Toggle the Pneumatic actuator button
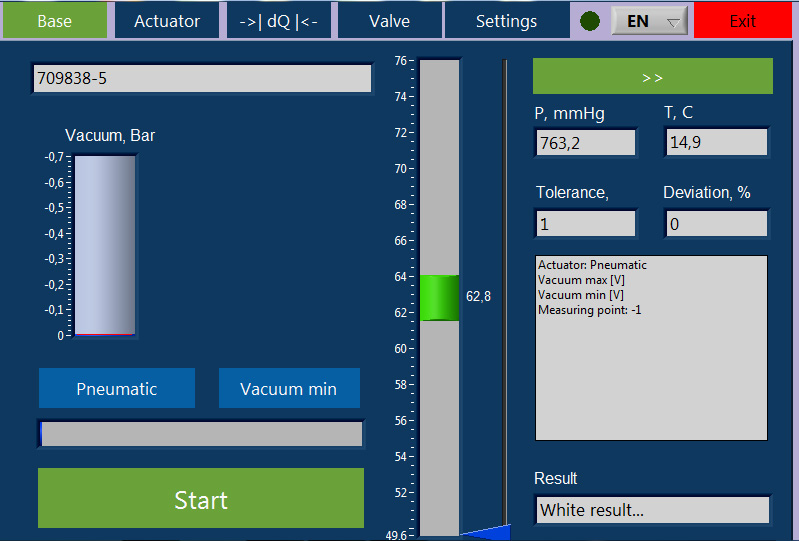Screen dimensions: 799x541 pyautogui.click(x=117, y=389)
